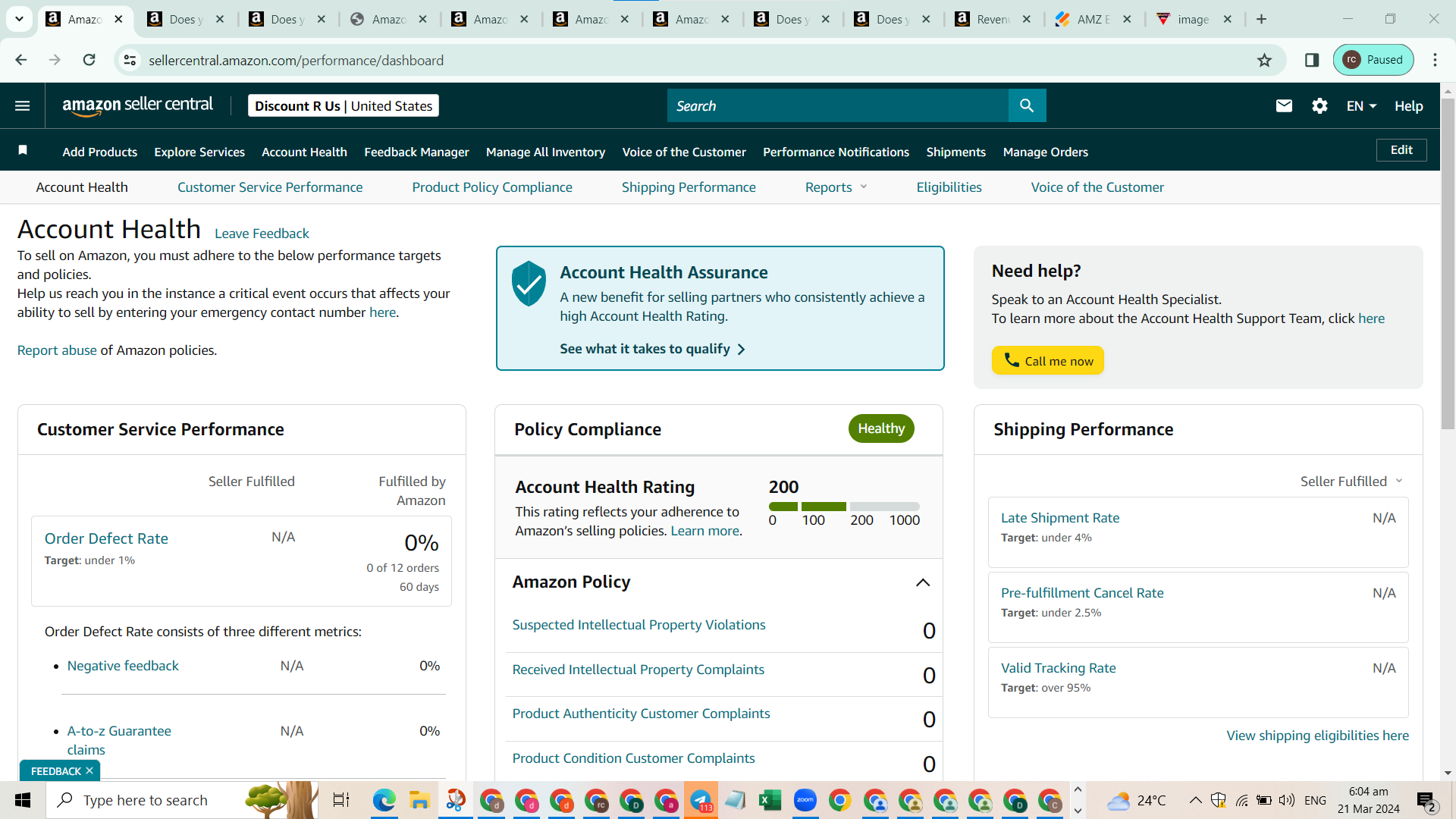Open the EN language dropdown
The width and height of the screenshot is (1456, 819).
pyautogui.click(x=1361, y=106)
